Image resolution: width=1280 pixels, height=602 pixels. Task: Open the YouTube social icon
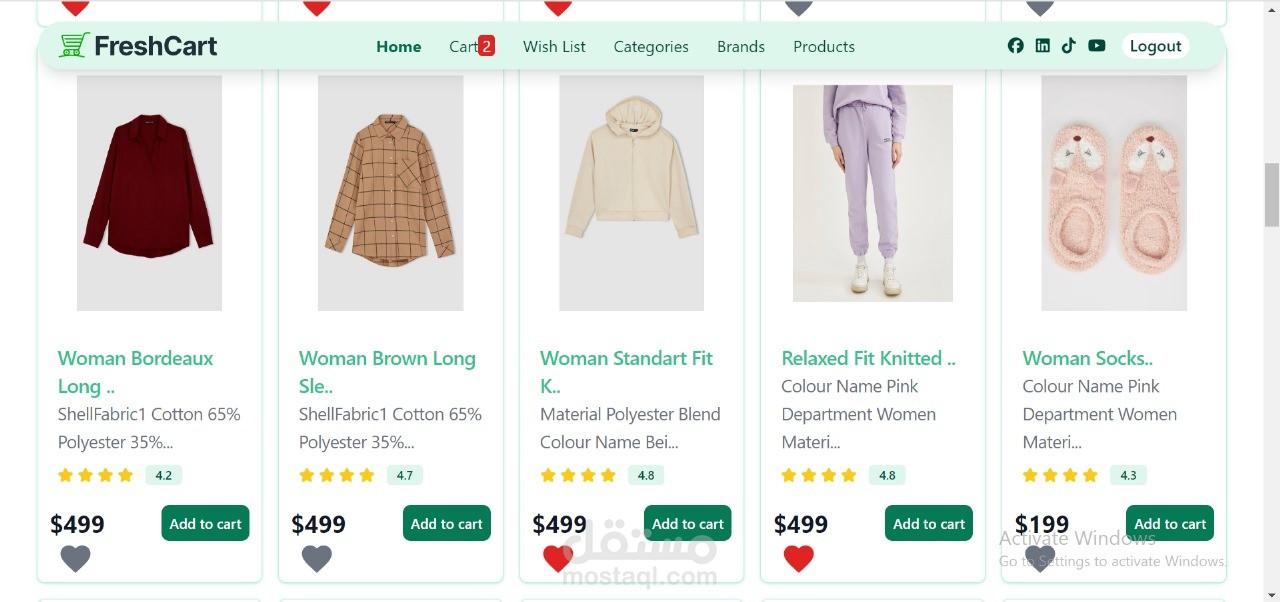[1097, 46]
